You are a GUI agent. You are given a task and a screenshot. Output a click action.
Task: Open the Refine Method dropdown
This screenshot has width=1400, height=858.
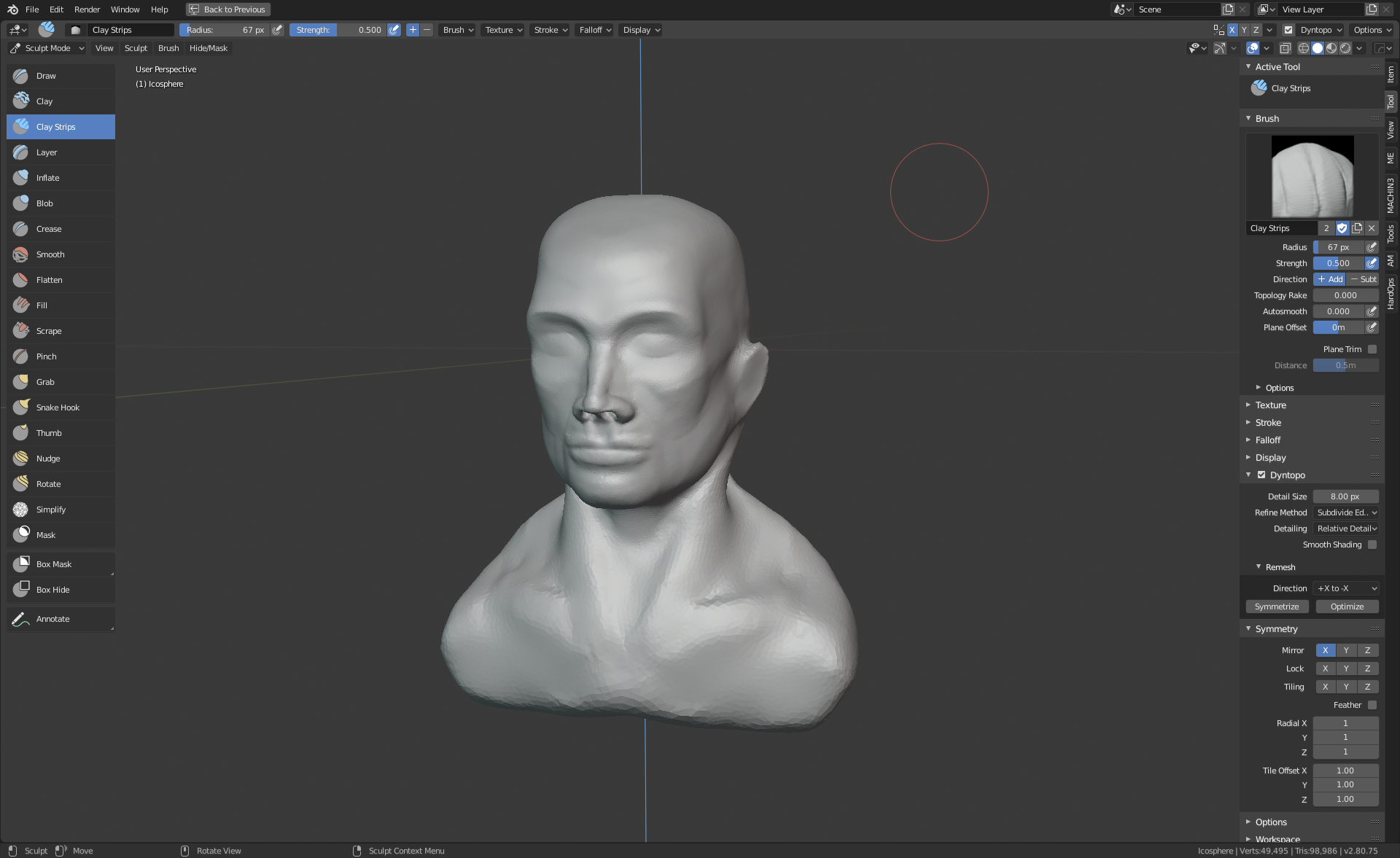click(x=1346, y=512)
